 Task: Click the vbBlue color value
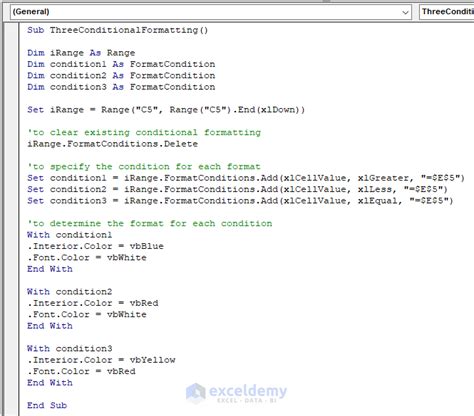point(147,246)
